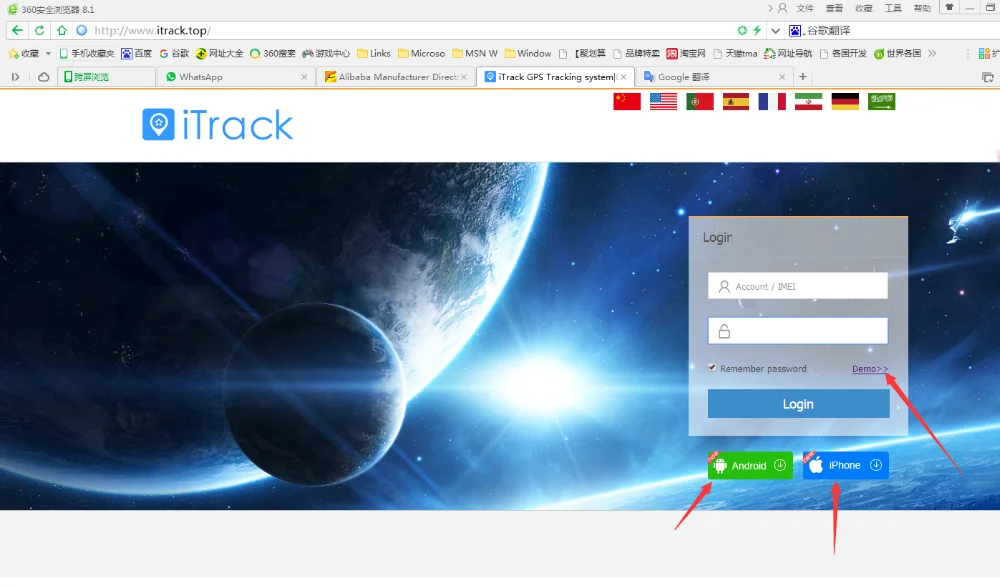Select the China flag language icon
Viewport: 1000px width, 586px height.
tap(626, 101)
